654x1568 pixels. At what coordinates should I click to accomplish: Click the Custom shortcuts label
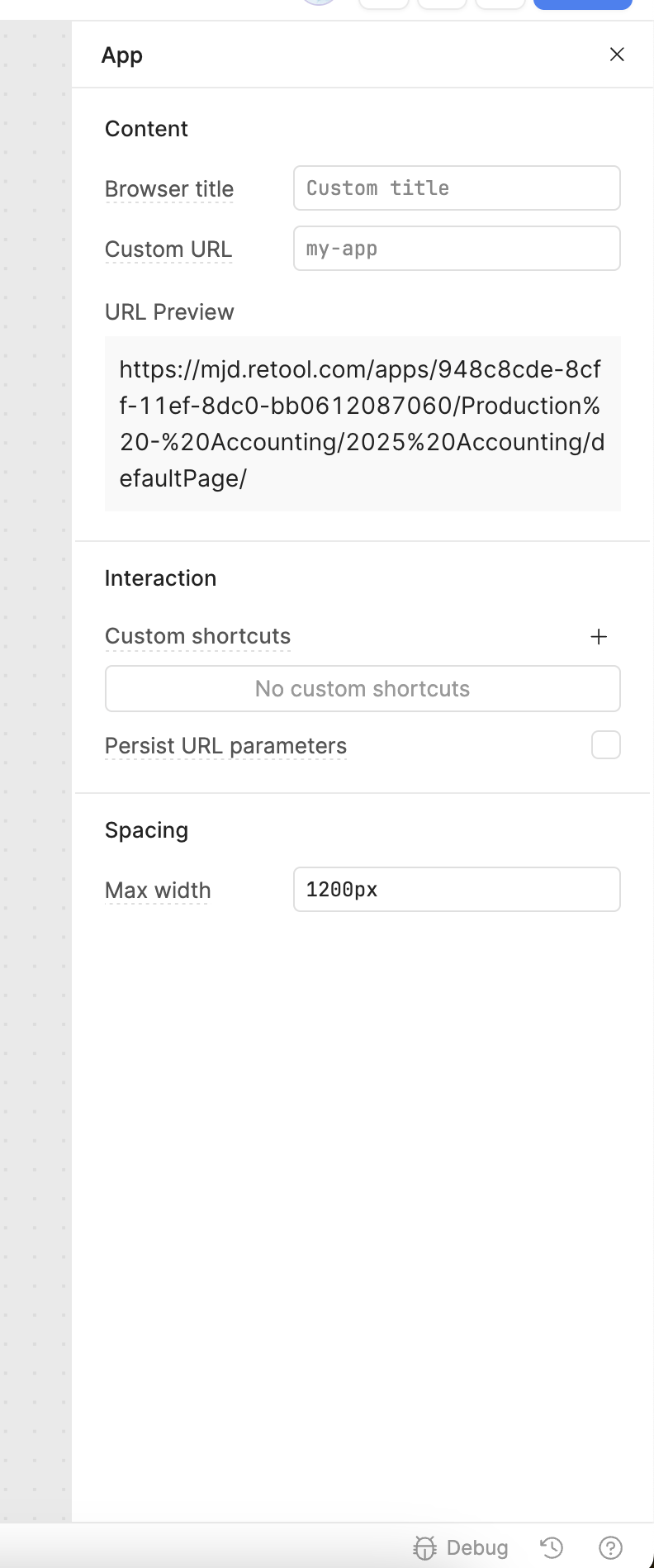click(197, 636)
